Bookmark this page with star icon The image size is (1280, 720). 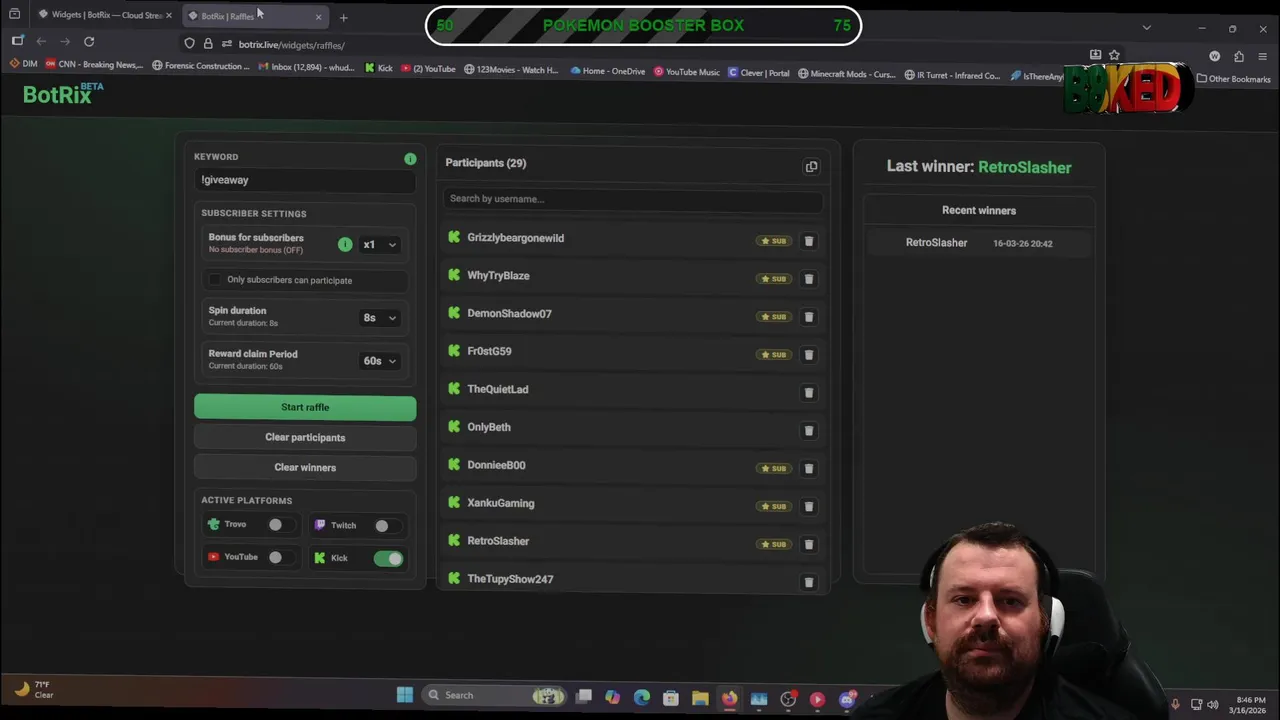(x=1114, y=55)
